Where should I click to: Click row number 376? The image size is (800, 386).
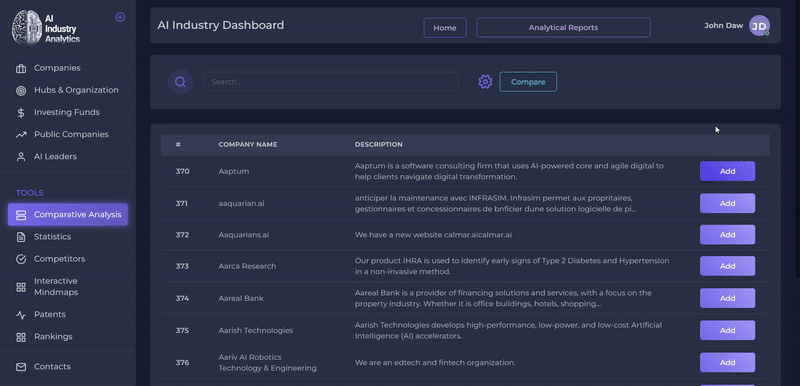tap(182, 363)
